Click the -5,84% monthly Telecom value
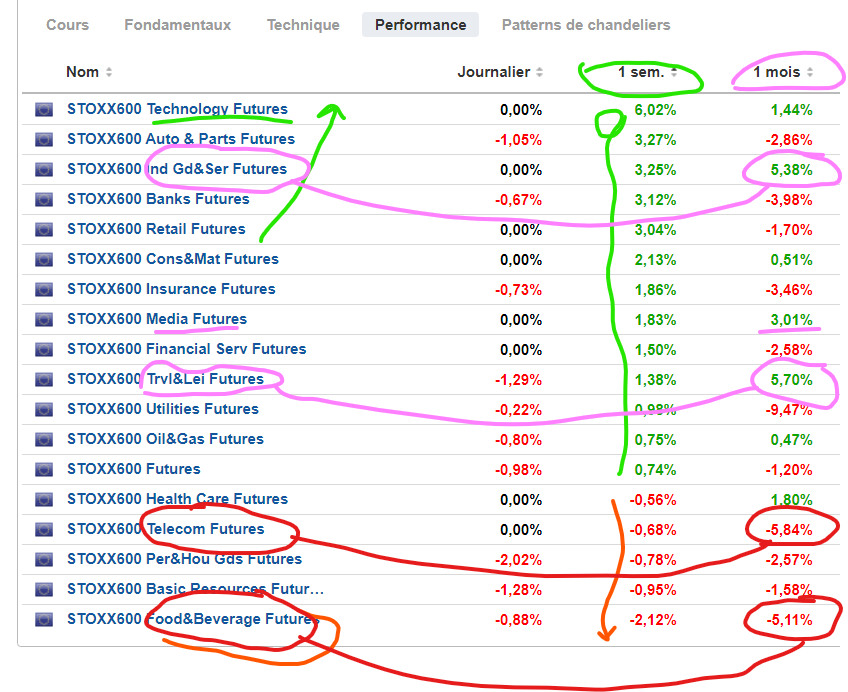Screen dimensions: 848x692 tap(789, 530)
